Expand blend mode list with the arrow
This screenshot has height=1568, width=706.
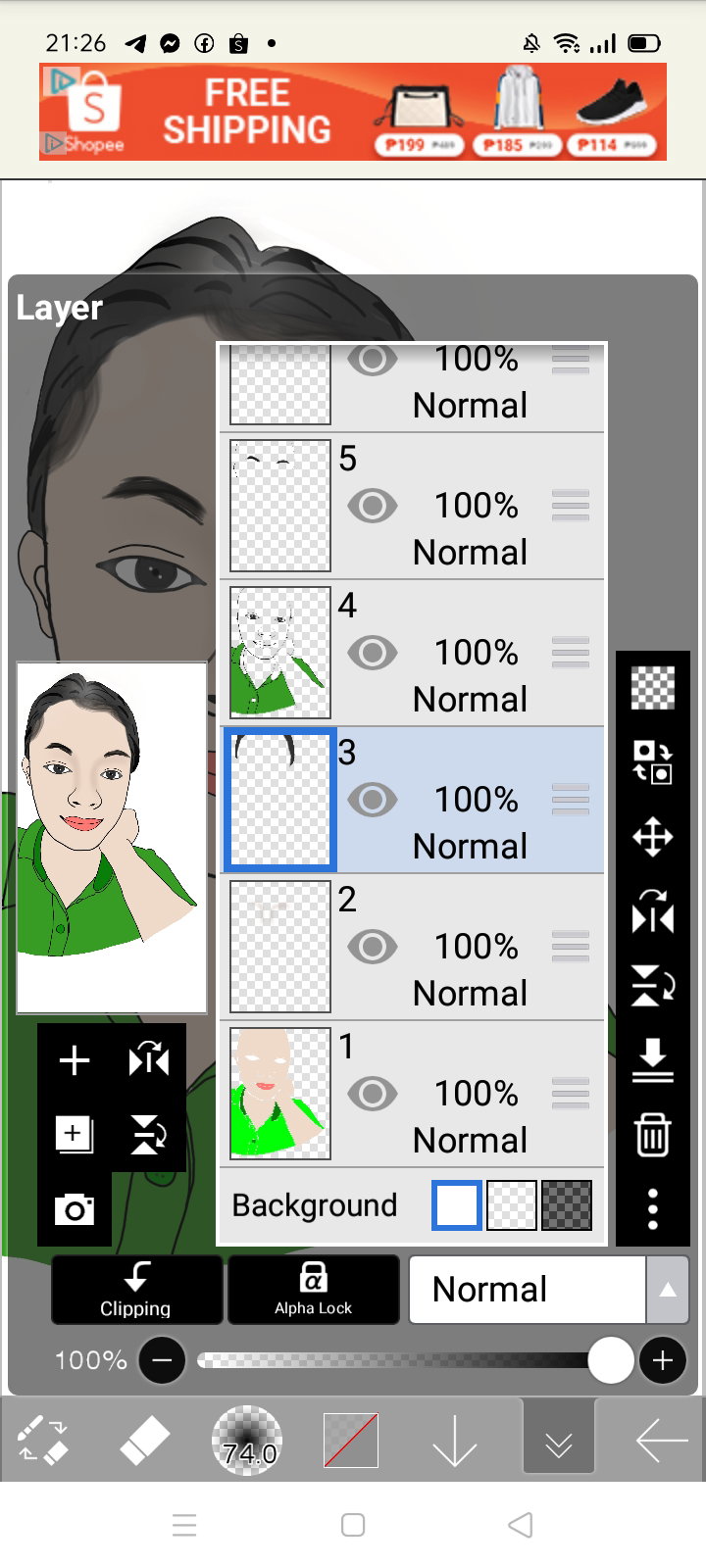[x=668, y=1290]
